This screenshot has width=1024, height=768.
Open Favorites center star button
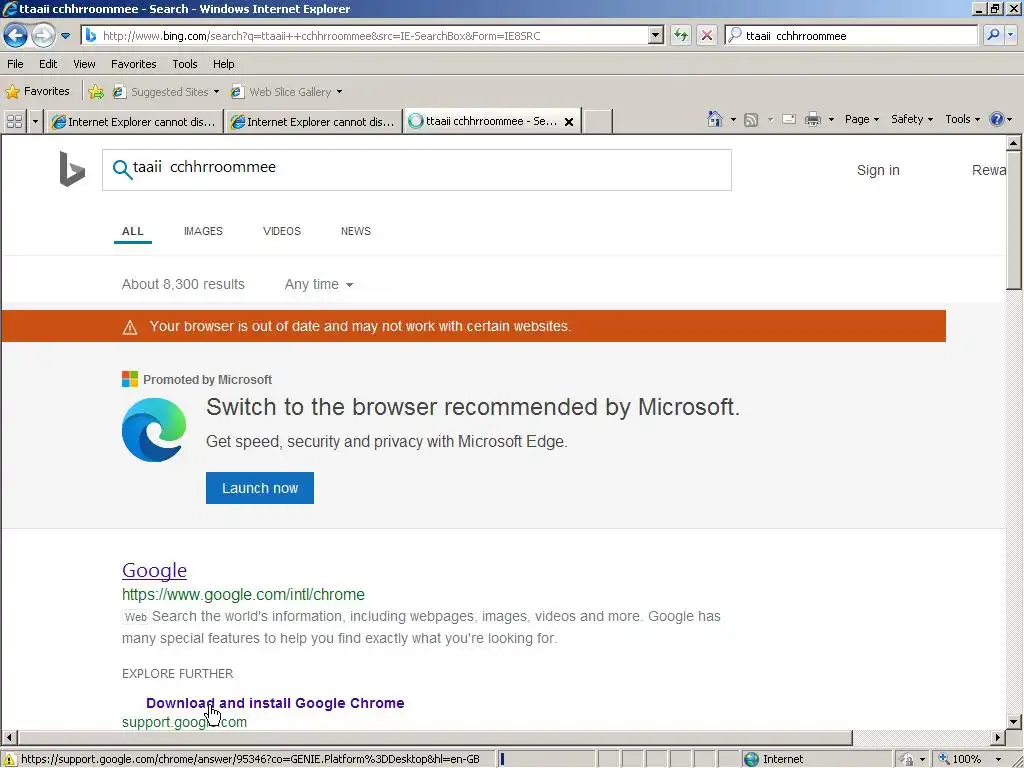pyautogui.click(x=37, y=91)
